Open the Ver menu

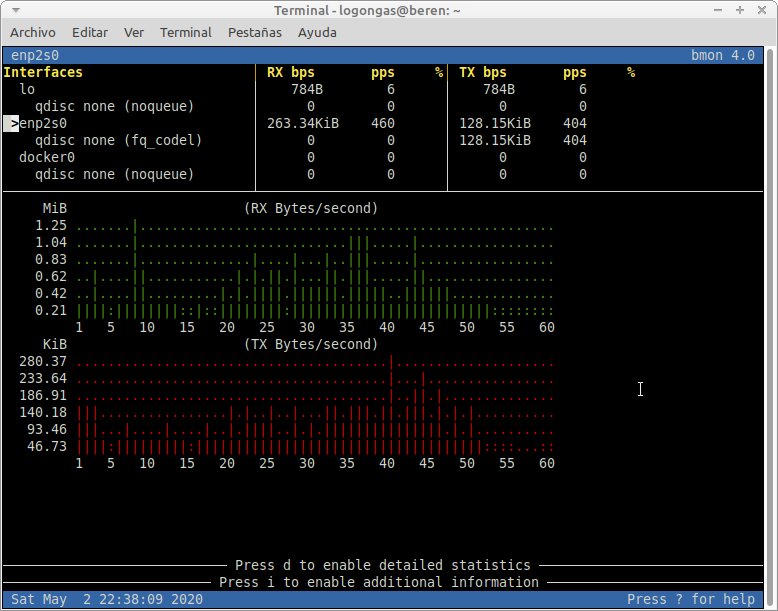tap(134, 32)
